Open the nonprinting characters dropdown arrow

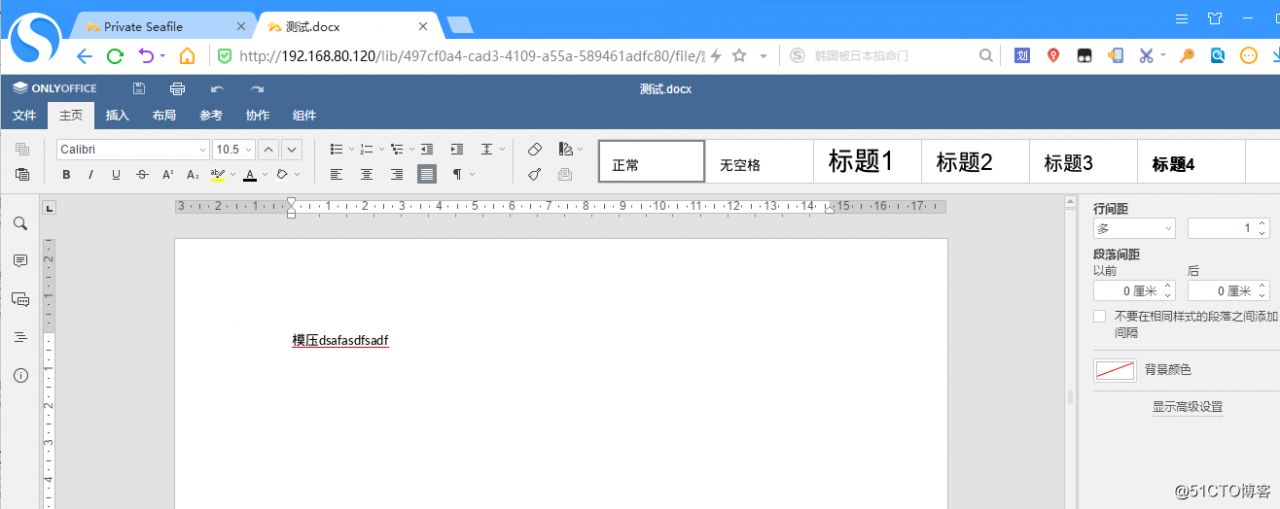472,174
